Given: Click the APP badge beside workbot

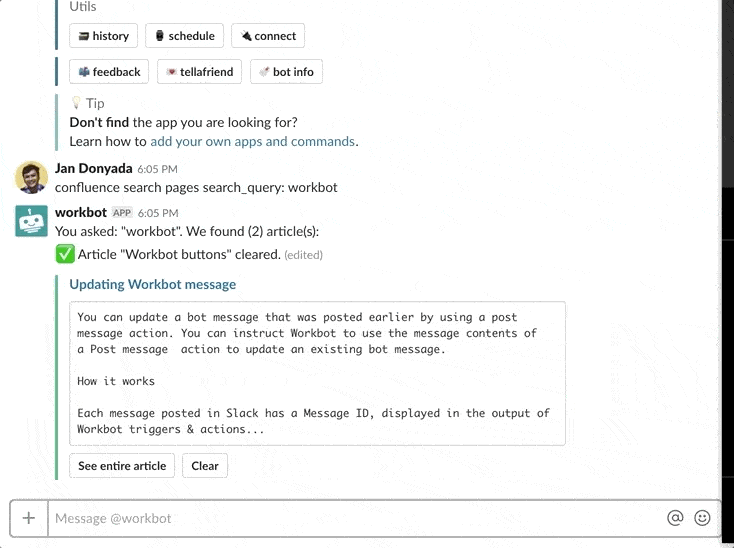Looking at the screenshot, I should (122, 213).
